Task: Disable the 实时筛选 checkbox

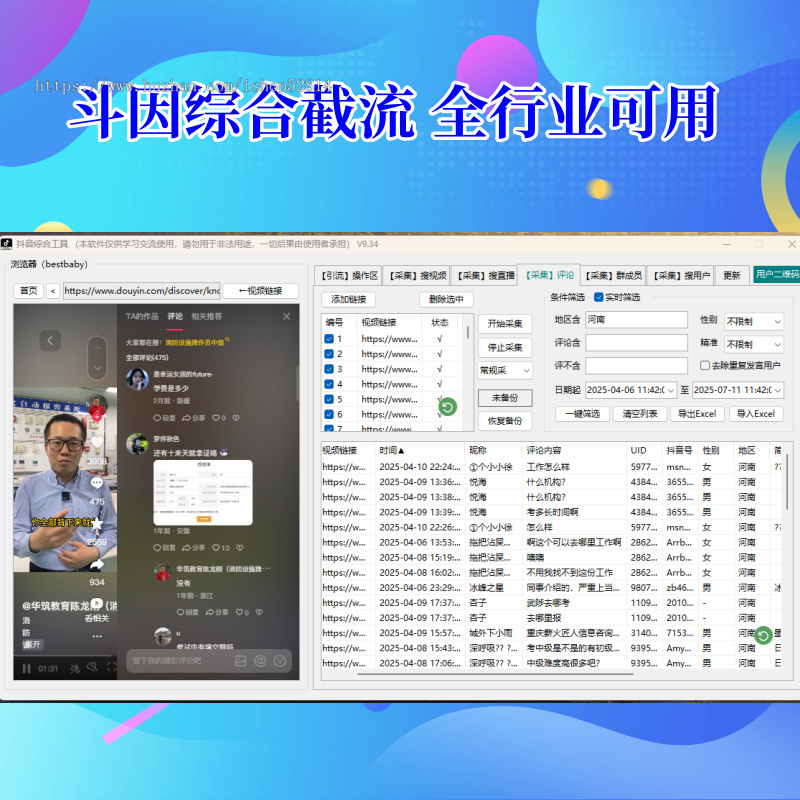Action: click(x=598, y=297)
